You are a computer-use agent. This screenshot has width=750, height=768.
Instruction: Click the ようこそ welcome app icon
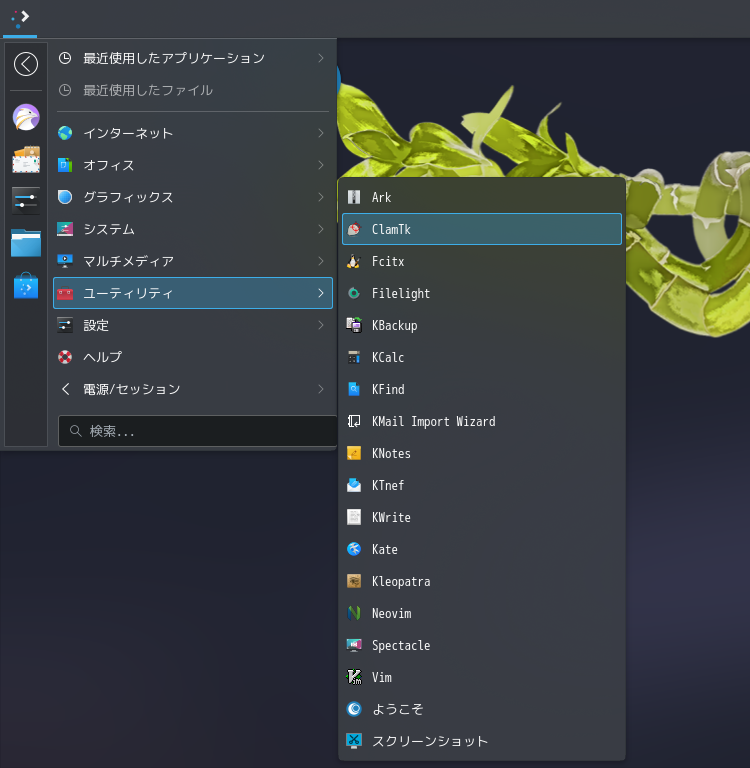tap(354, 709)
